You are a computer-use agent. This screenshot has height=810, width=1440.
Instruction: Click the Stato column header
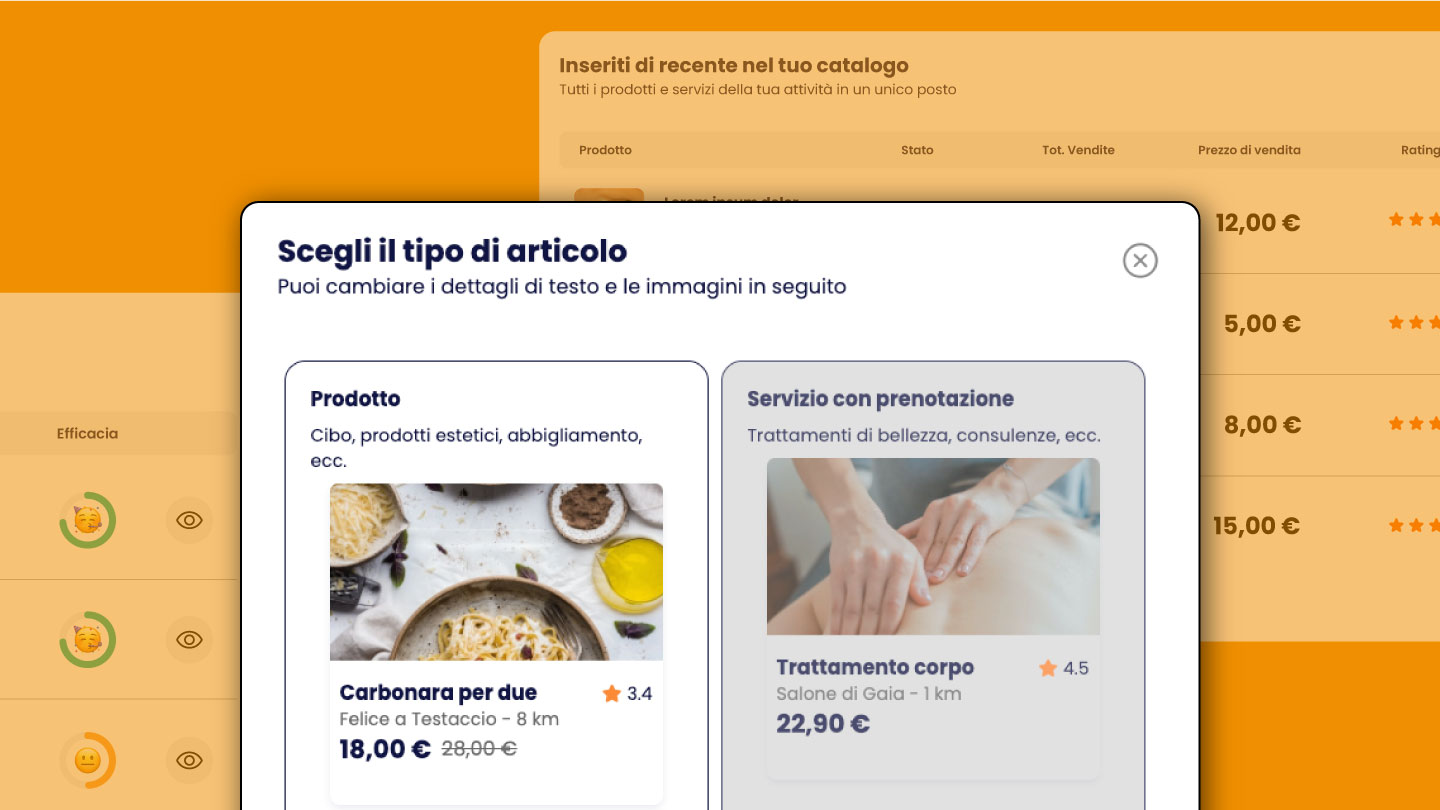[x=917, y=150]
